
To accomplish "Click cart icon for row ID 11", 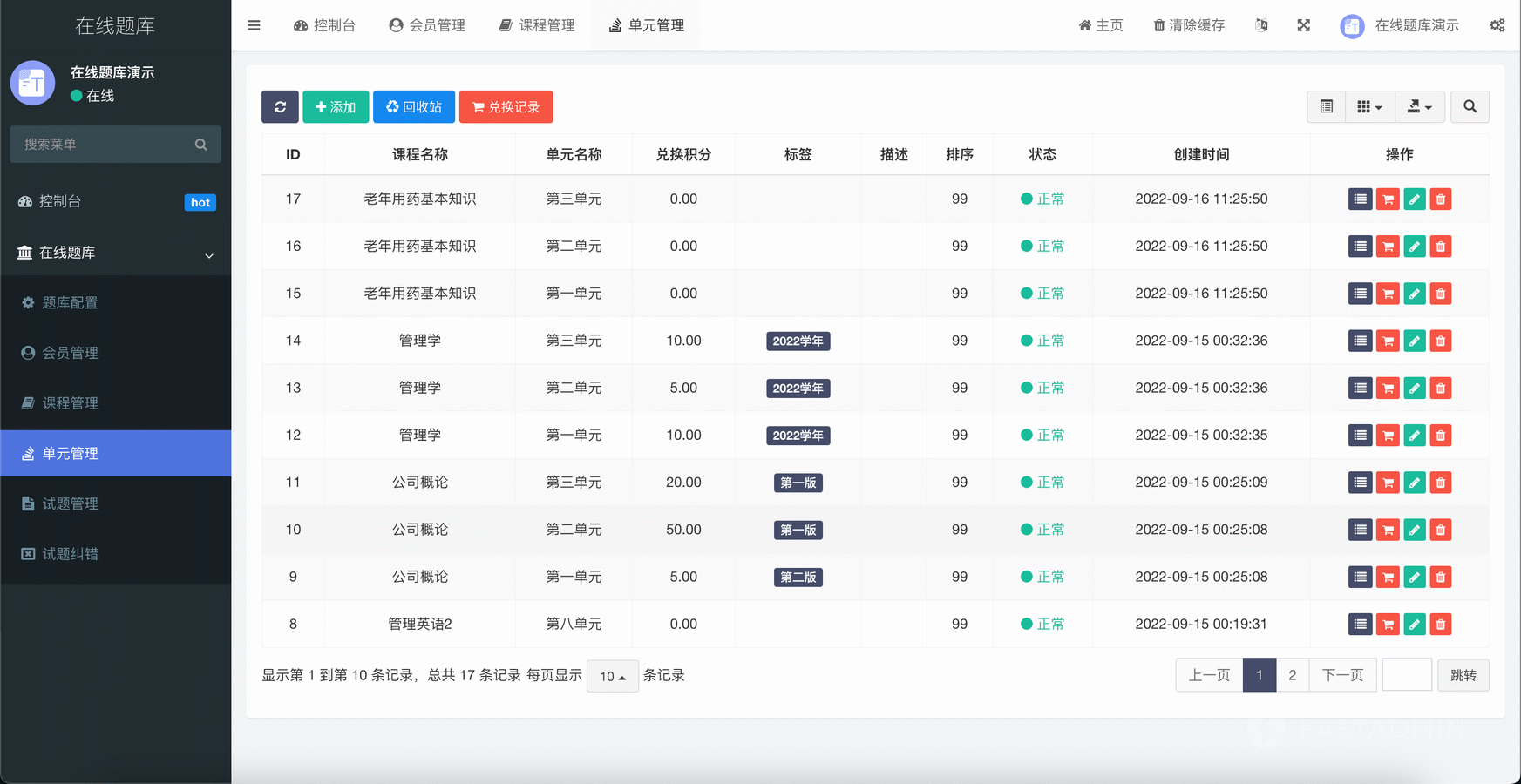I will coord(1388,483).
